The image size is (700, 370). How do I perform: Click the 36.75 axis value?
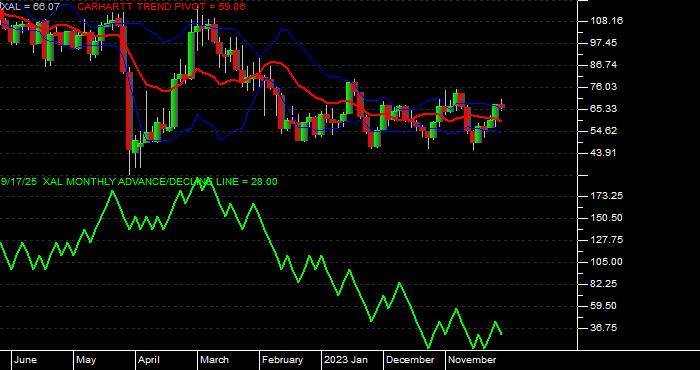coord(603,328)
